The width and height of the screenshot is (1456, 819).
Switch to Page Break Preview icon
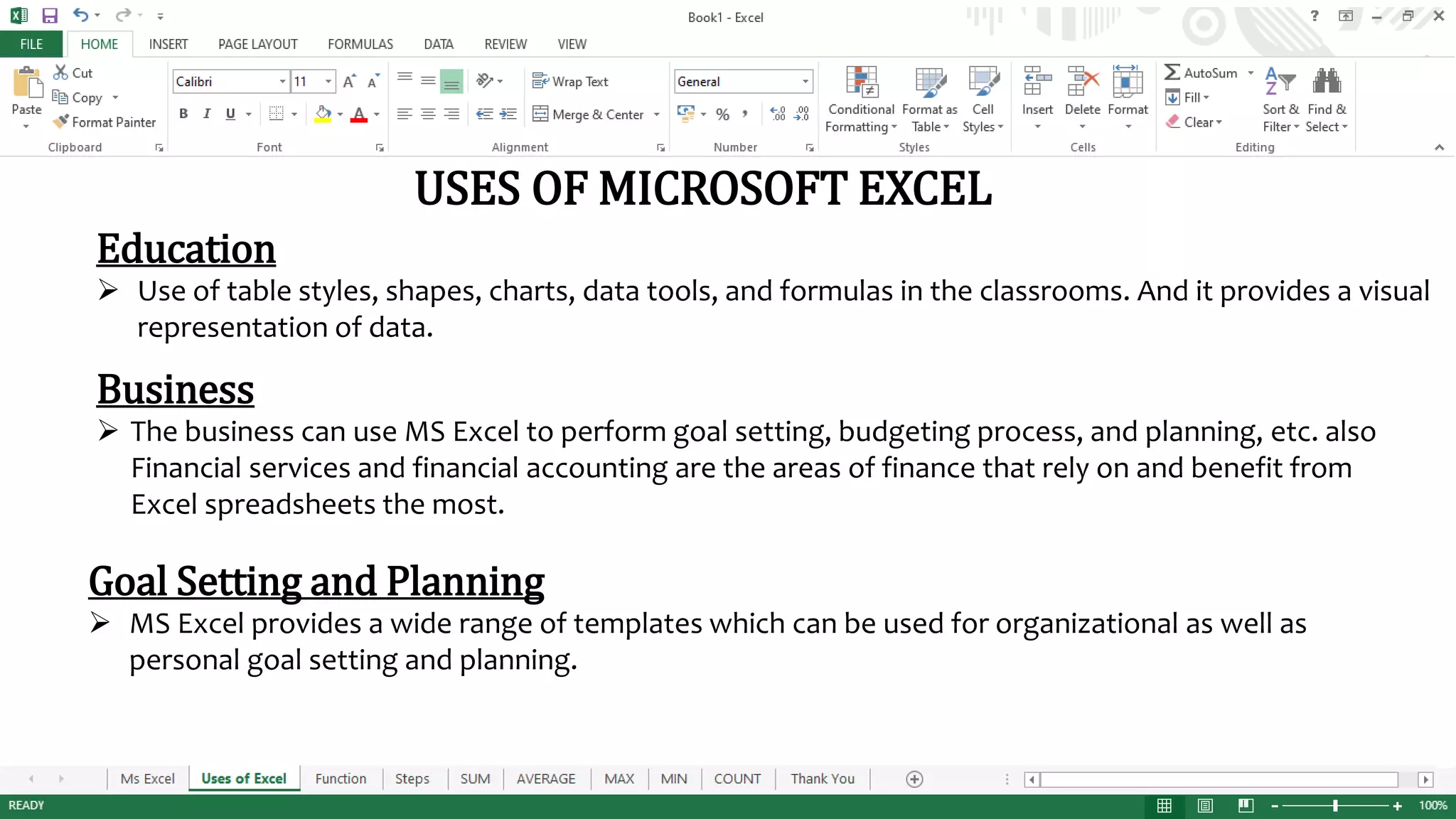click(1246, 805)
